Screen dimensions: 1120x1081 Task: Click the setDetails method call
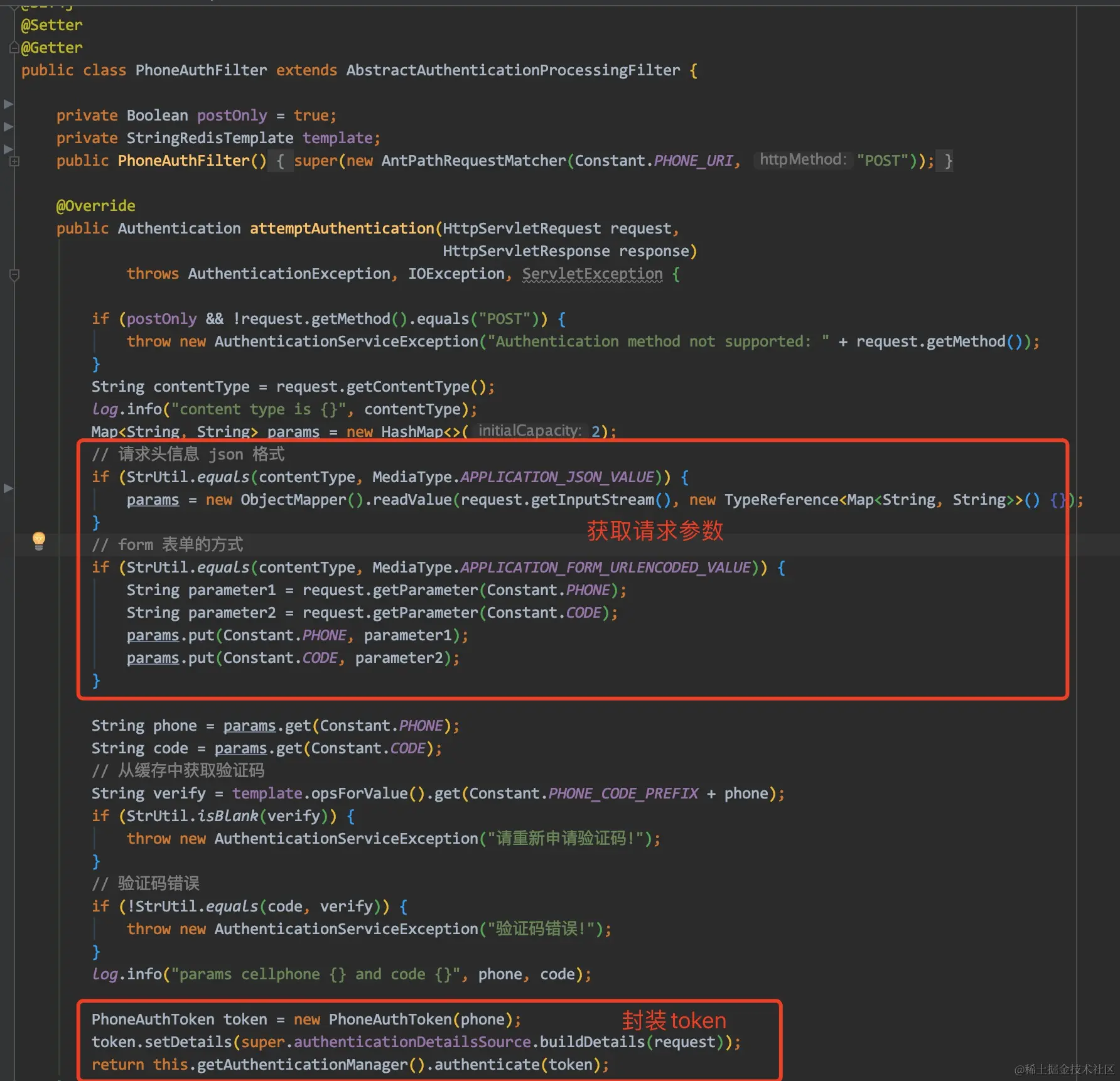[188, 1042]
